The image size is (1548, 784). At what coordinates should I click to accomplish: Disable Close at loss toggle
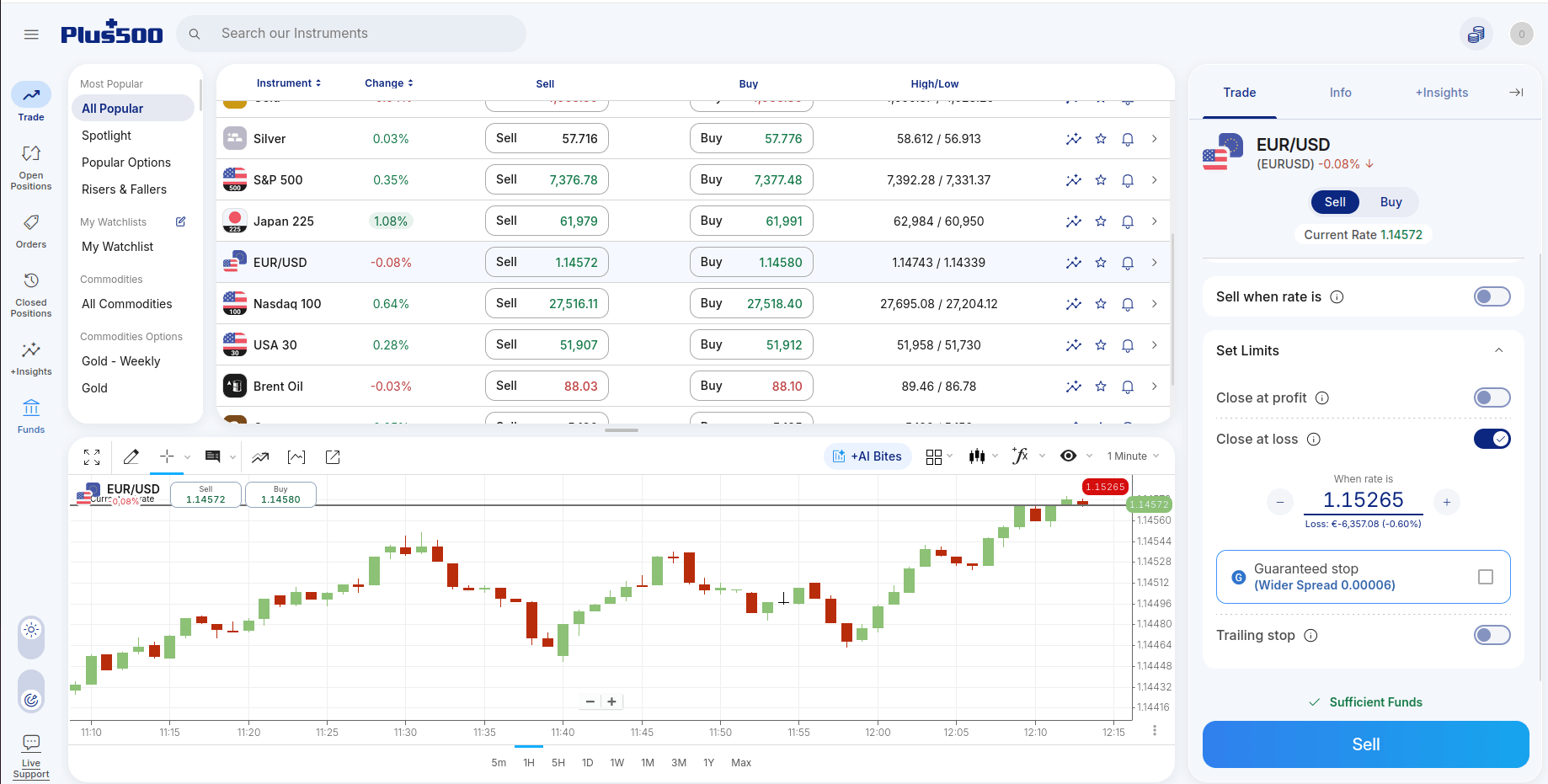point(1492,439)
